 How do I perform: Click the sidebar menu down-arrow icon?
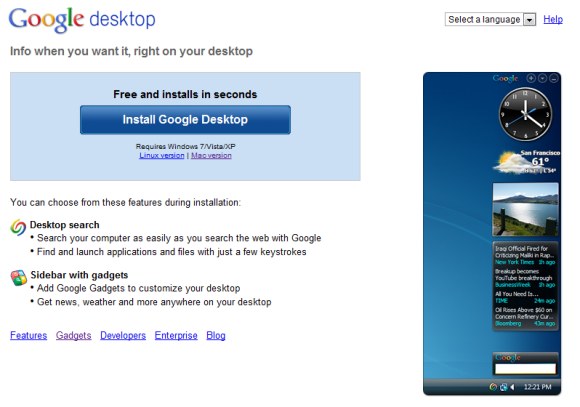click(x=543, y=78)
